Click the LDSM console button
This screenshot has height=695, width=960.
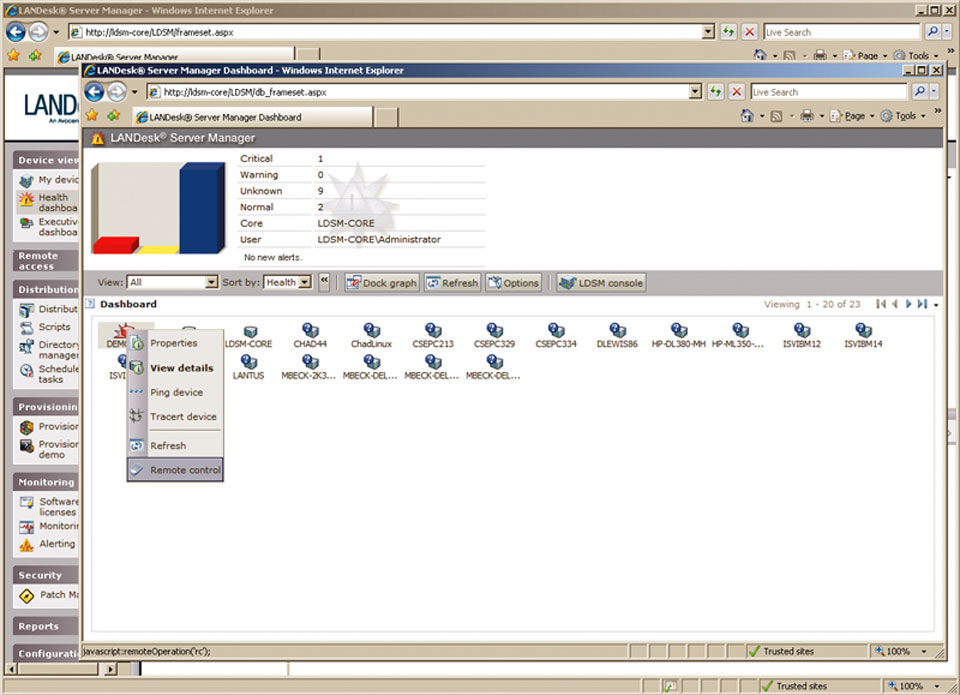coord(601,283)
